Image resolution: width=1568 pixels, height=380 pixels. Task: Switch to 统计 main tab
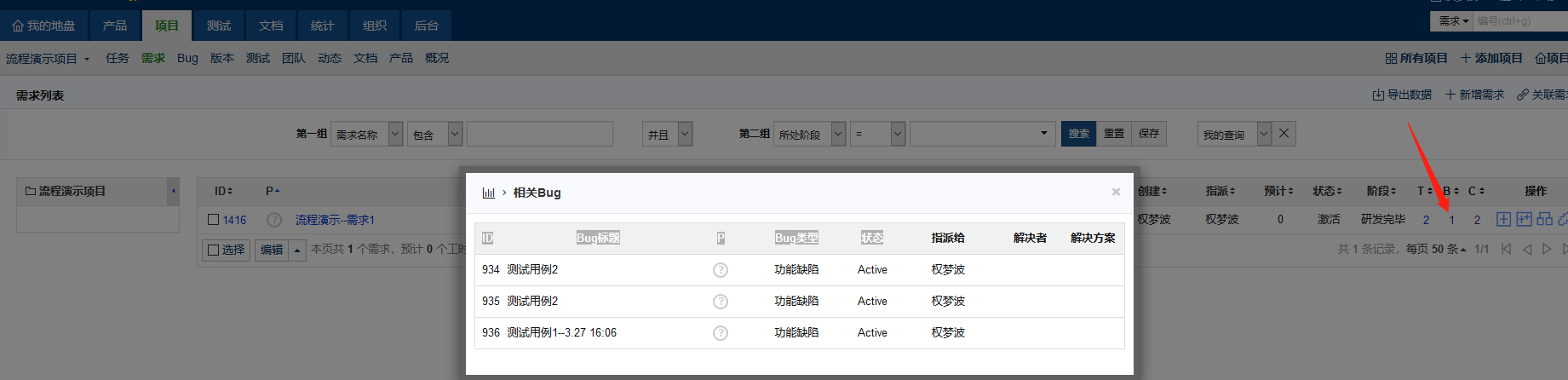click(x=323, y=26)
